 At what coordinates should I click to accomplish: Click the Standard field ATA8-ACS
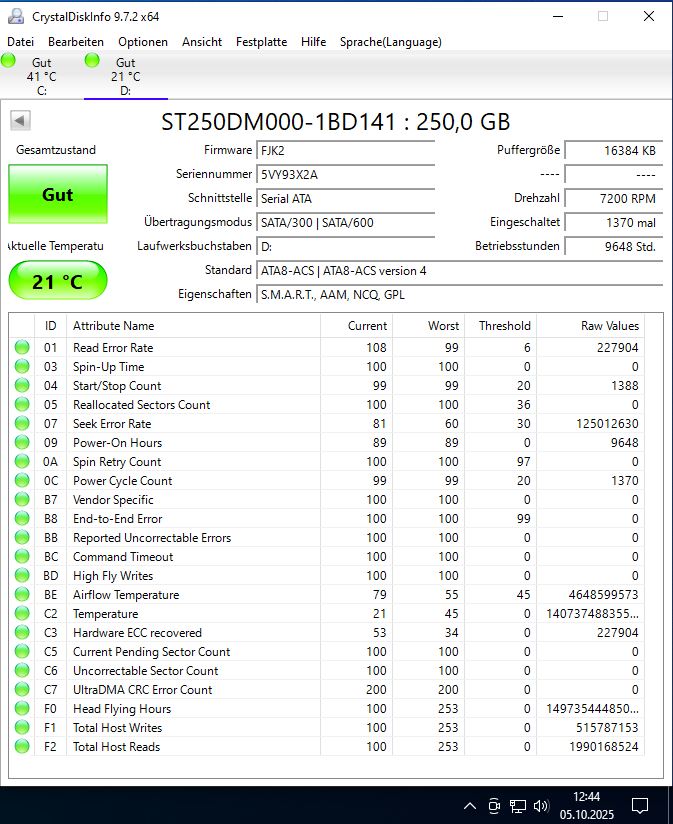(460, 271)
